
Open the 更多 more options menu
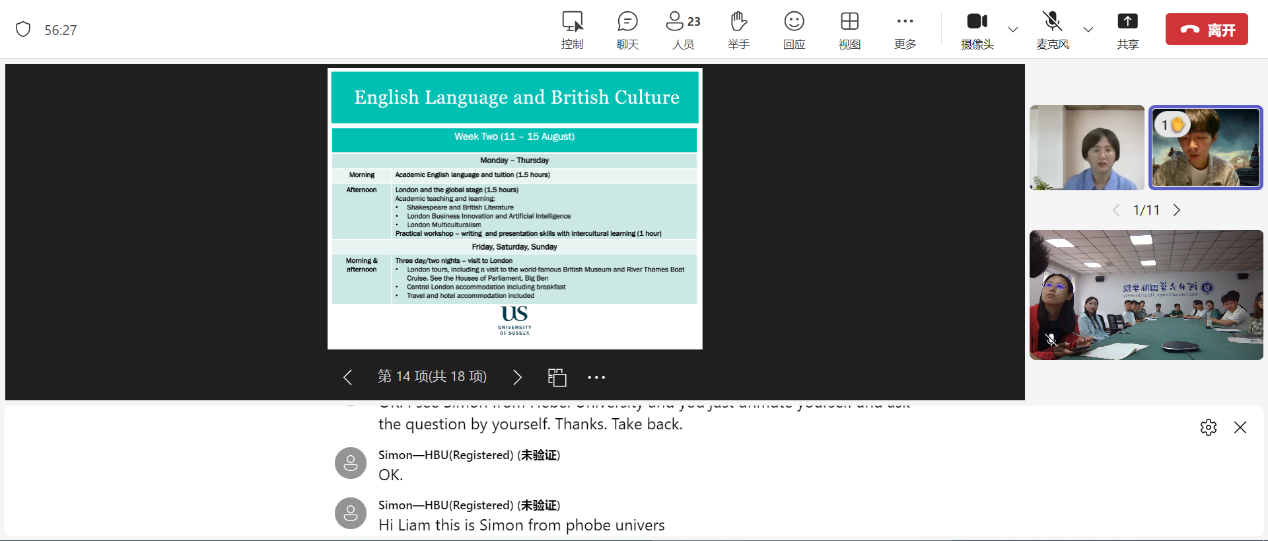click(x=905, y=30)
